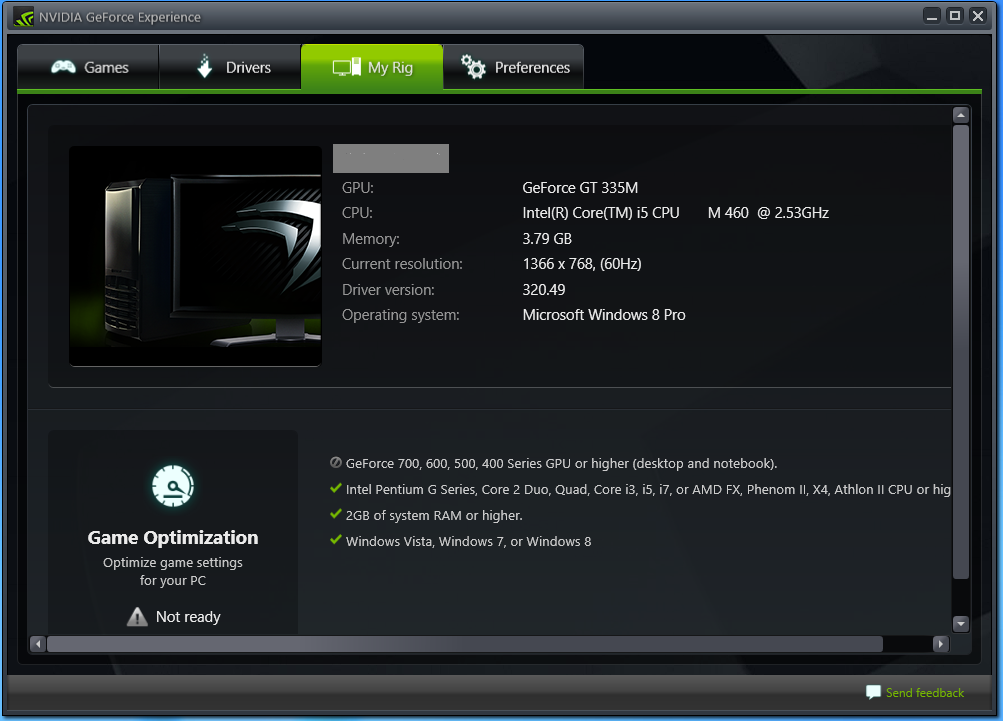Click the horizontal scrollbar left arrow
Image resolution: width=1003 pixels, height=721 pixels.
coord(38,644)
